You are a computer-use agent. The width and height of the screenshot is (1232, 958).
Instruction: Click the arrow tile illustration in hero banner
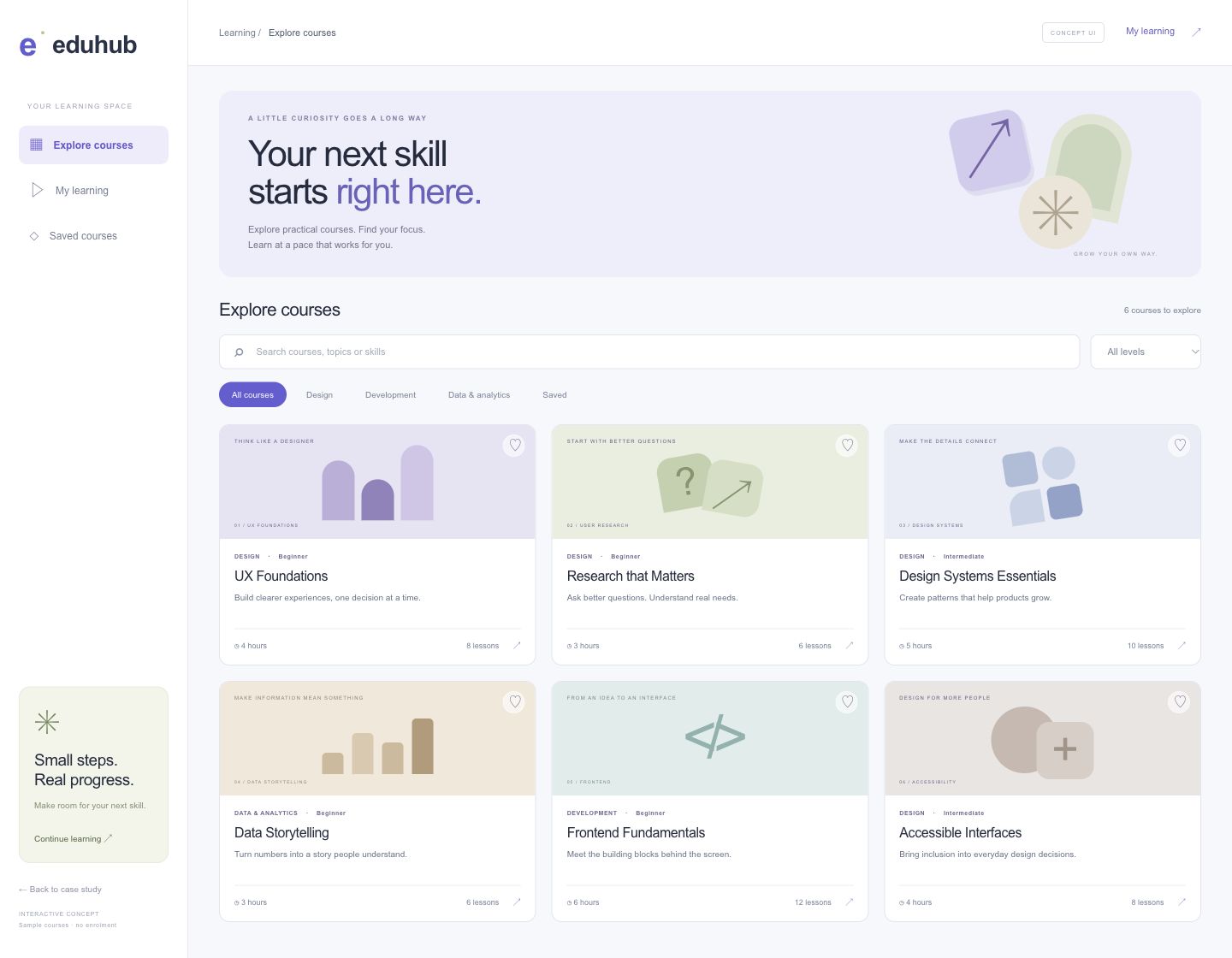pyautogui.click(x=990, y=151)
